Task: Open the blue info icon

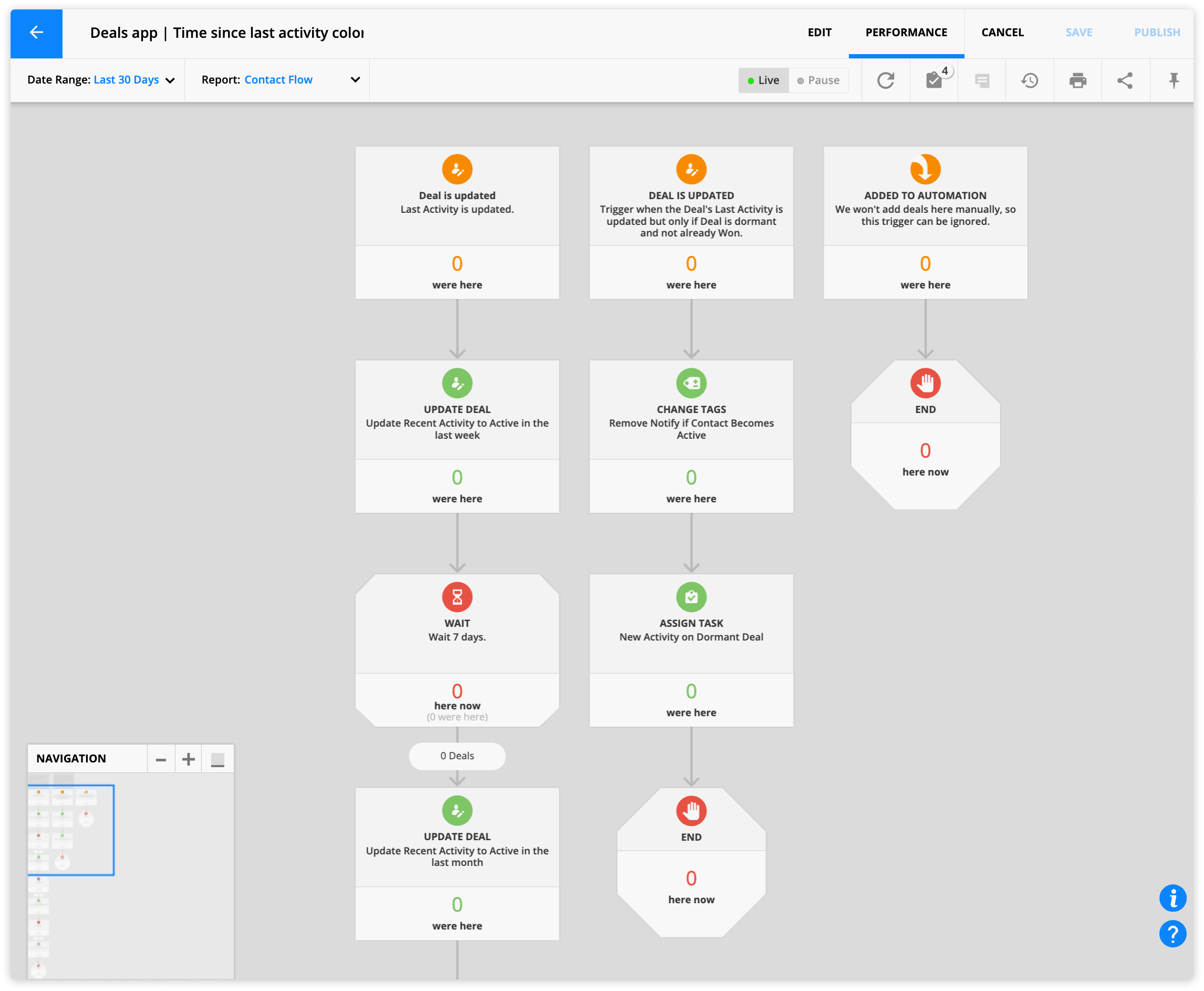Action: [1172, 899]
